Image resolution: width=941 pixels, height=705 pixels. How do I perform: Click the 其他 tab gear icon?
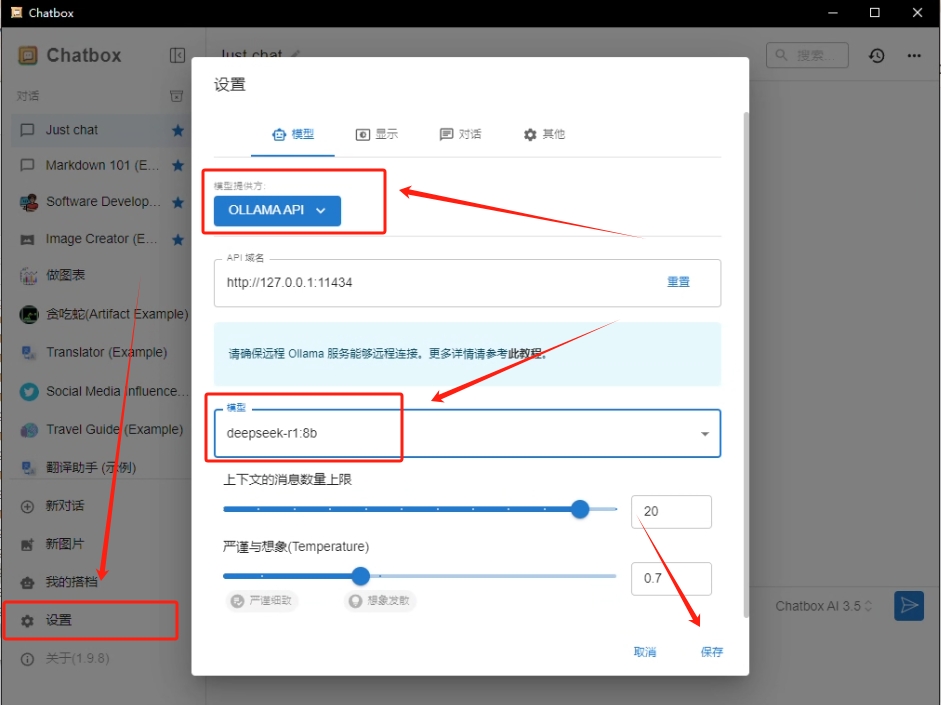click(530, 135)
